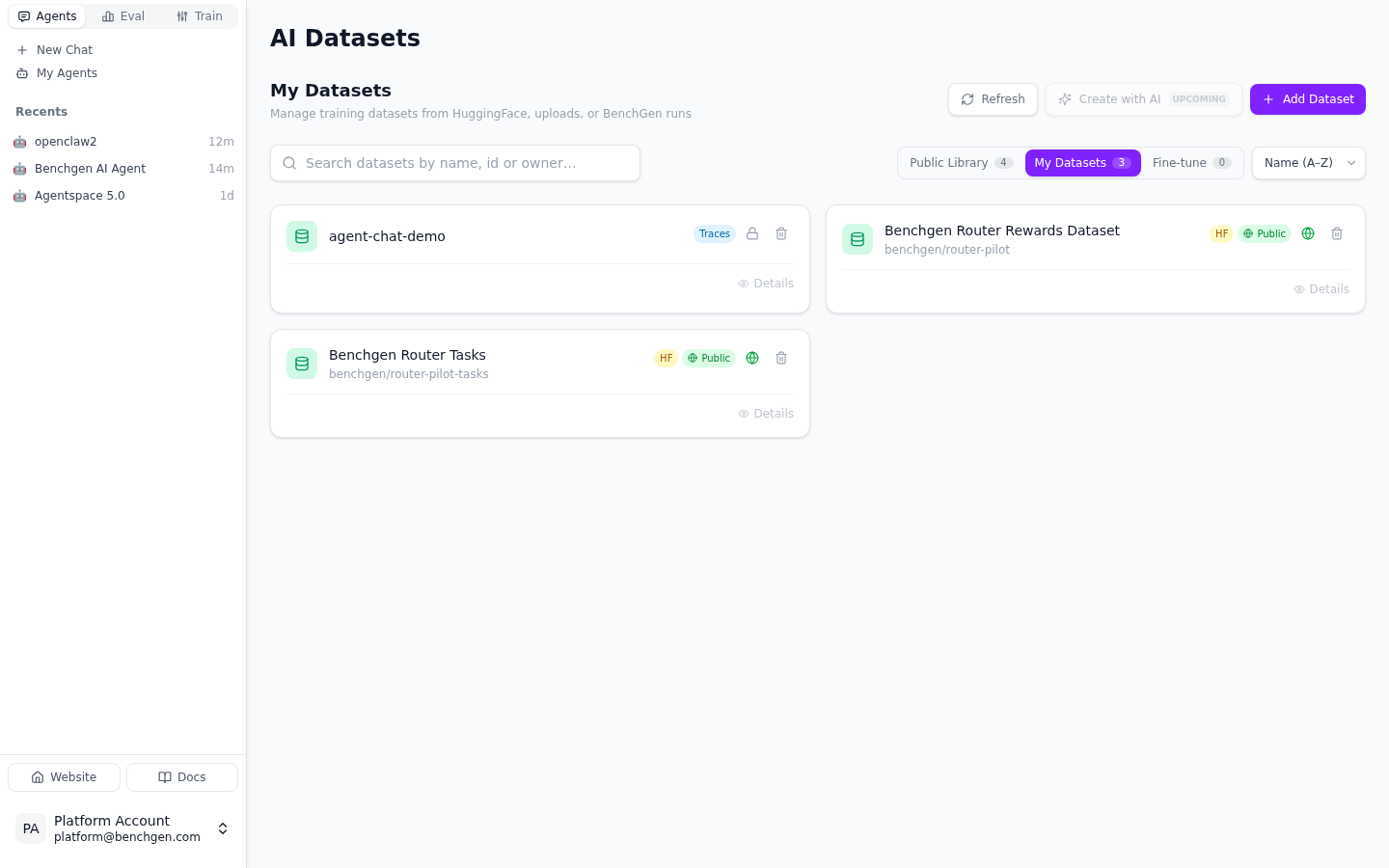Open Details for agent-chat-demo
The width and height of the screenshot is (1389, 868).
tap(766, 284)
